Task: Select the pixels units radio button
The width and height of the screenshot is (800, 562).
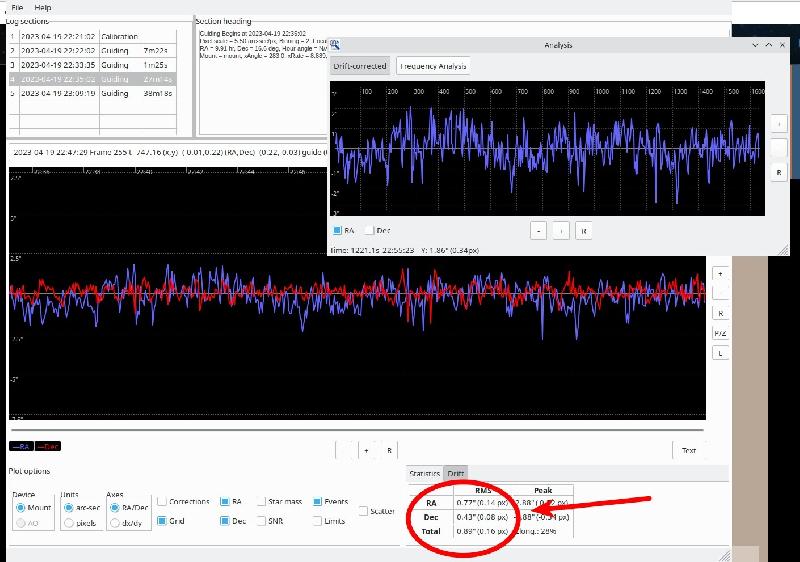Action: tap(69, 523)
